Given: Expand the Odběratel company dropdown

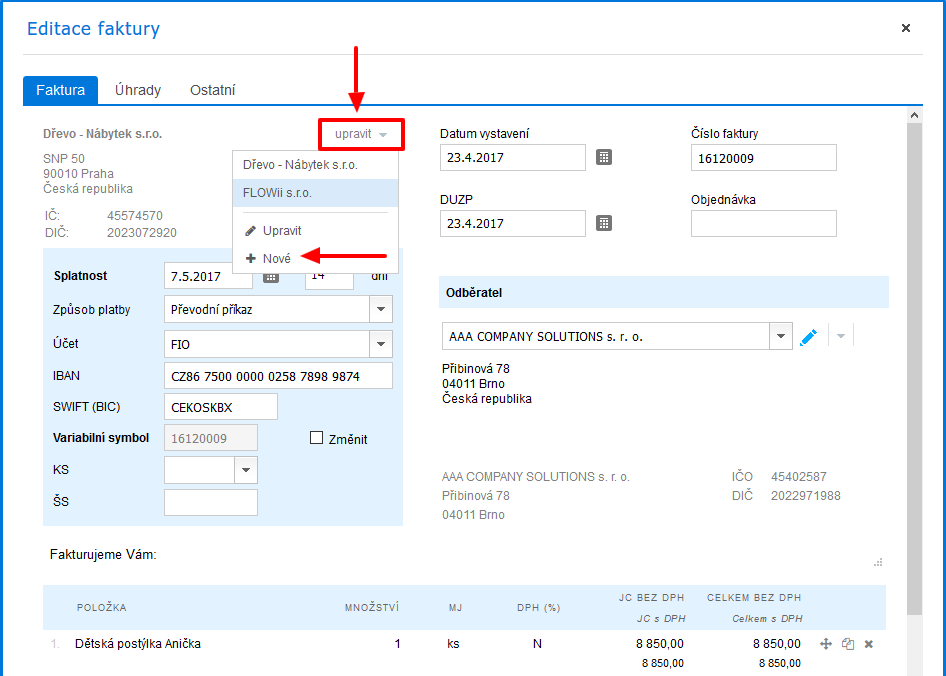Looking at the screenshot, I should point(781,336).
